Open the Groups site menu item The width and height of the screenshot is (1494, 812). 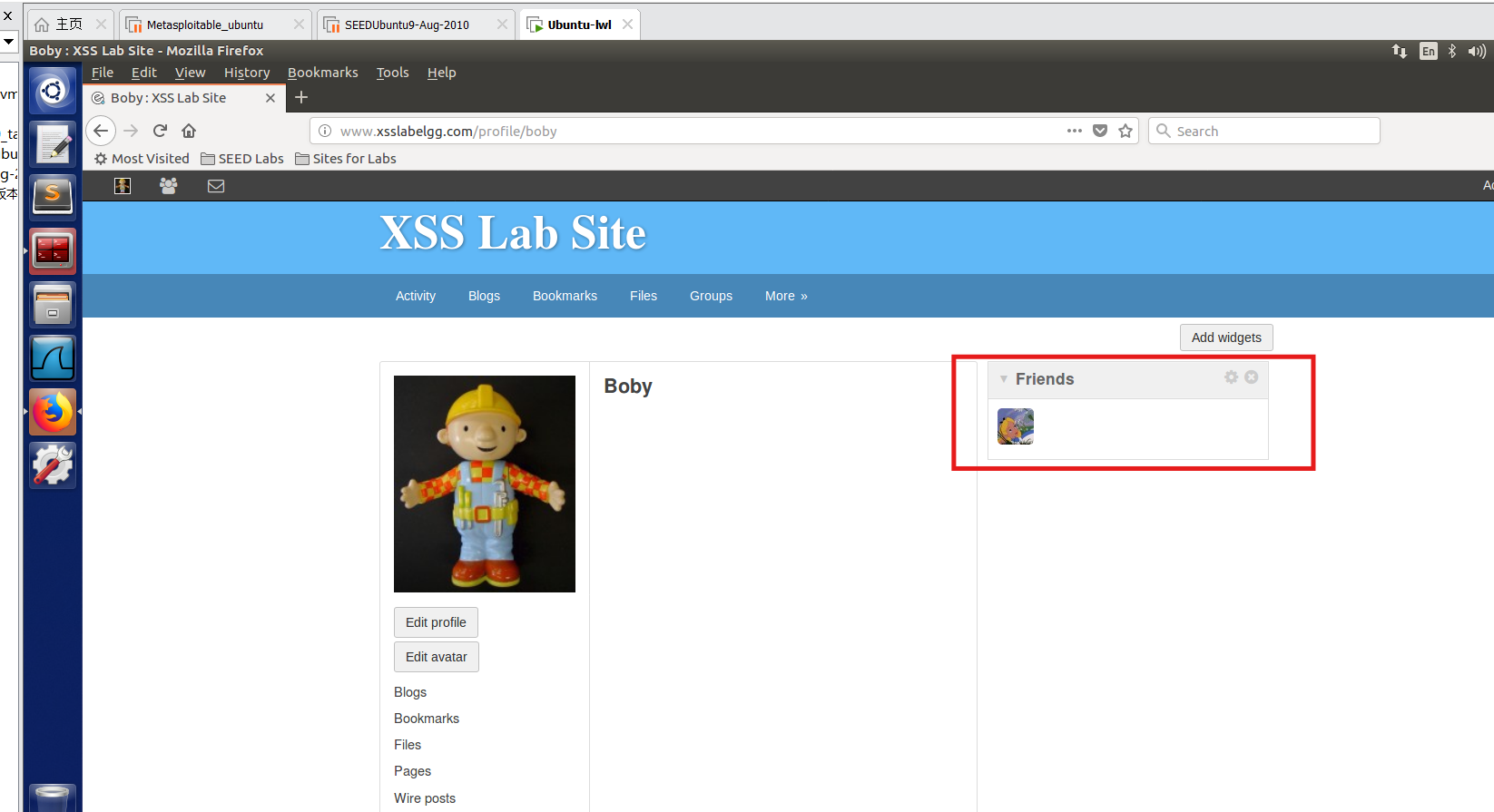click(x=711, y=296)
